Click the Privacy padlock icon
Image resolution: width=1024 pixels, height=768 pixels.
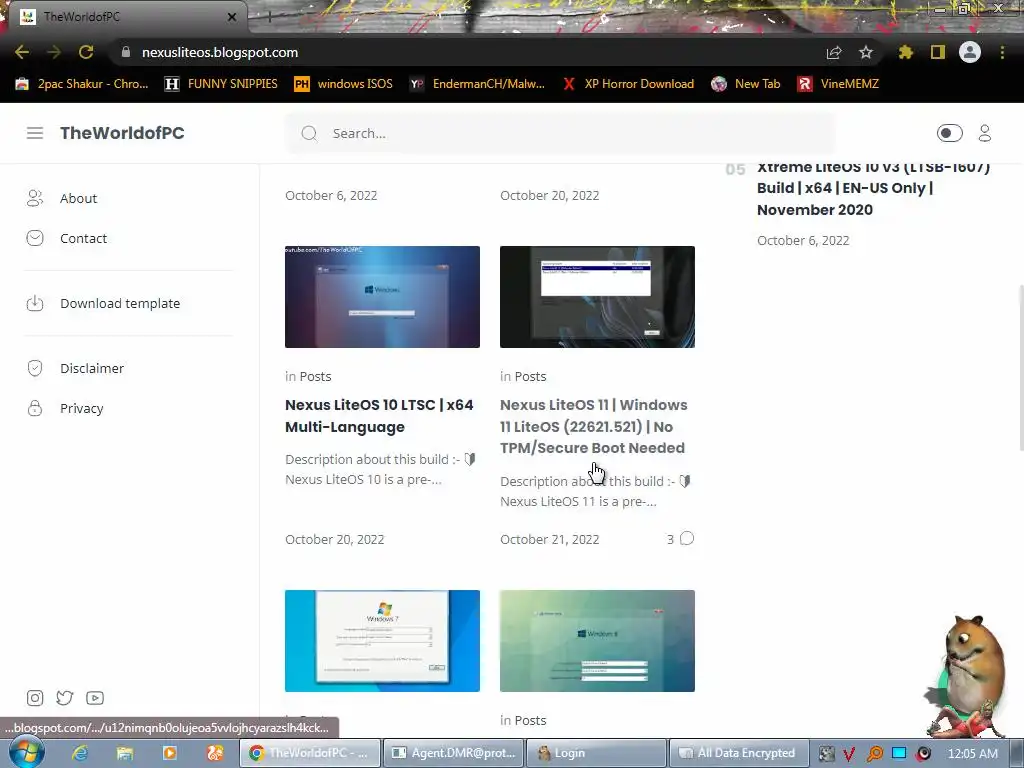click(35, 408)
